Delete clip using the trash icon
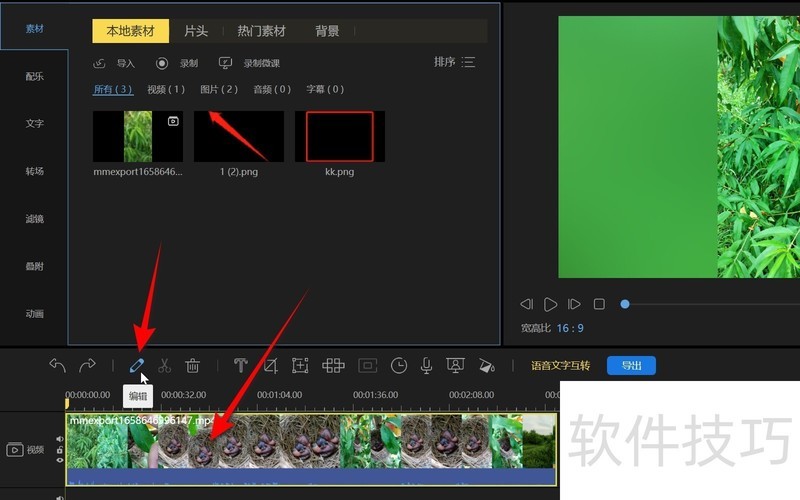Image resolution: width=800 pixels, height=500 pixels. [193, 366]
